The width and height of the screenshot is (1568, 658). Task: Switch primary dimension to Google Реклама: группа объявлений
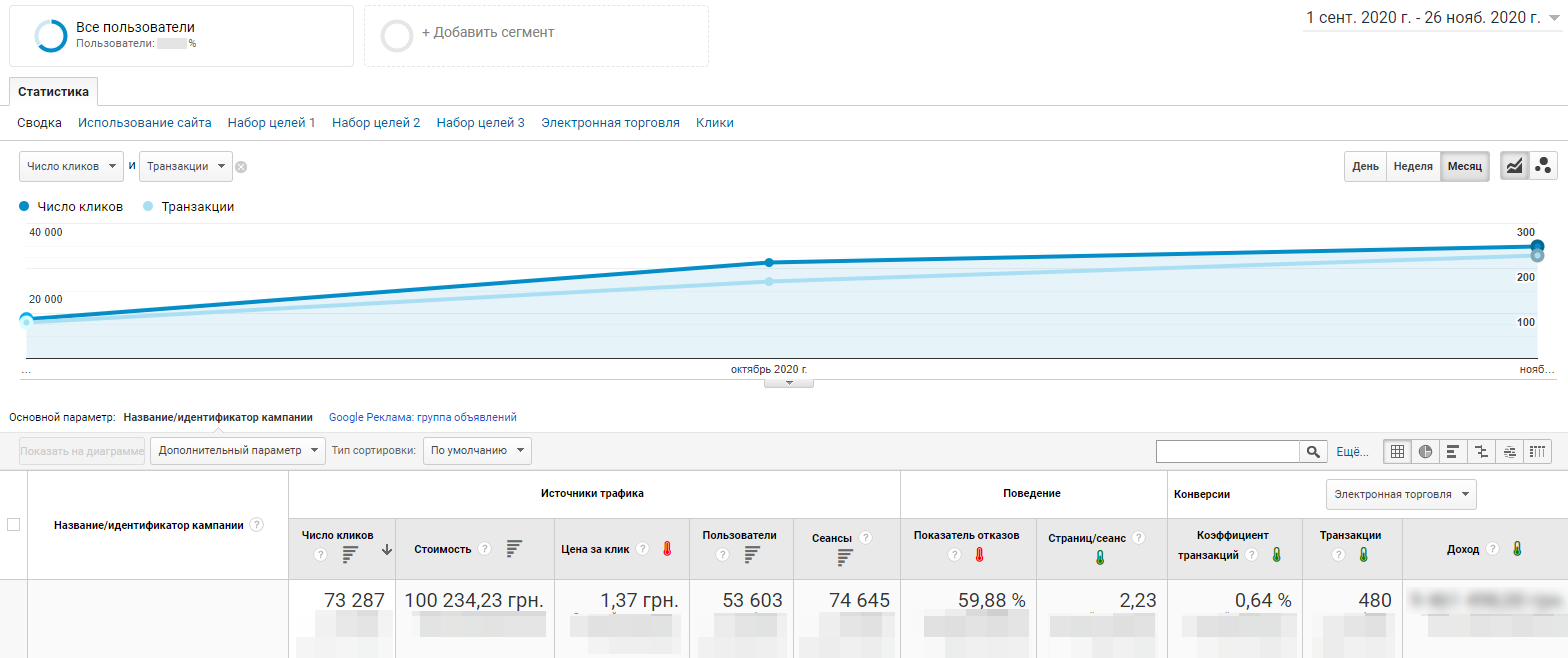tap(423, 417)
